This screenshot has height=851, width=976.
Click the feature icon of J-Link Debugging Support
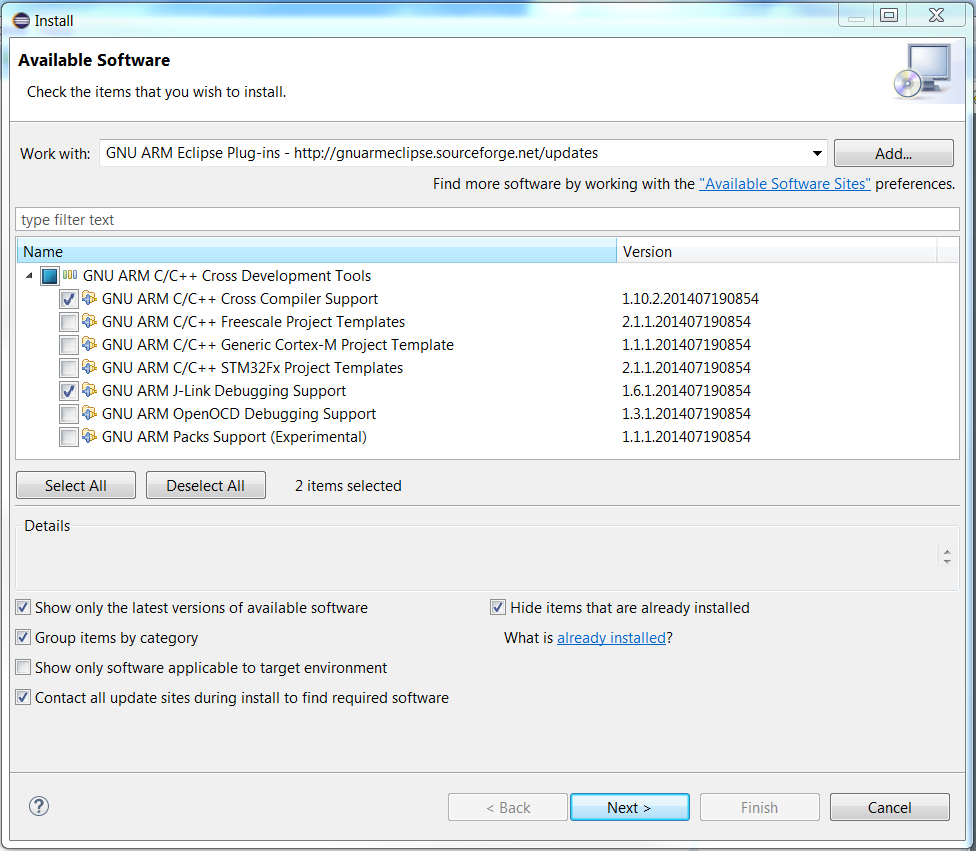pos(90,390)
